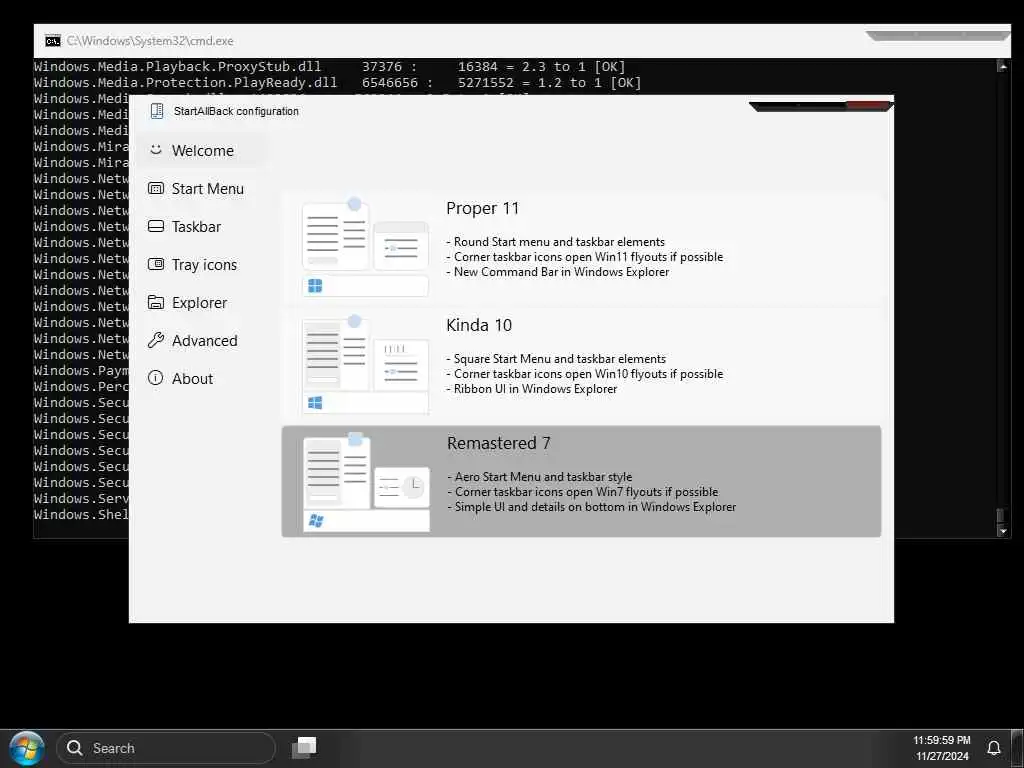
Task: Open the notification bell in system tray
Action: [994, 748]
